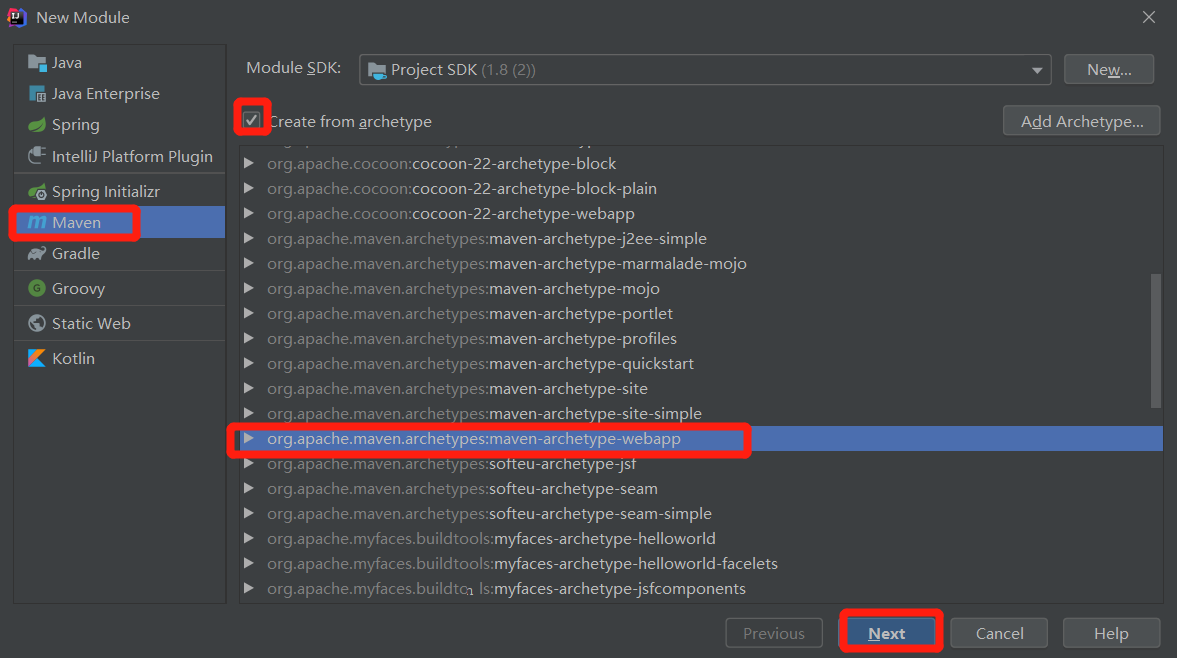Image resolution: width=1177 pixels, height=658 pixels.
Task: Select softeu-archetype-jsf row
Action: pyautogui.click(x=701, y=464)
